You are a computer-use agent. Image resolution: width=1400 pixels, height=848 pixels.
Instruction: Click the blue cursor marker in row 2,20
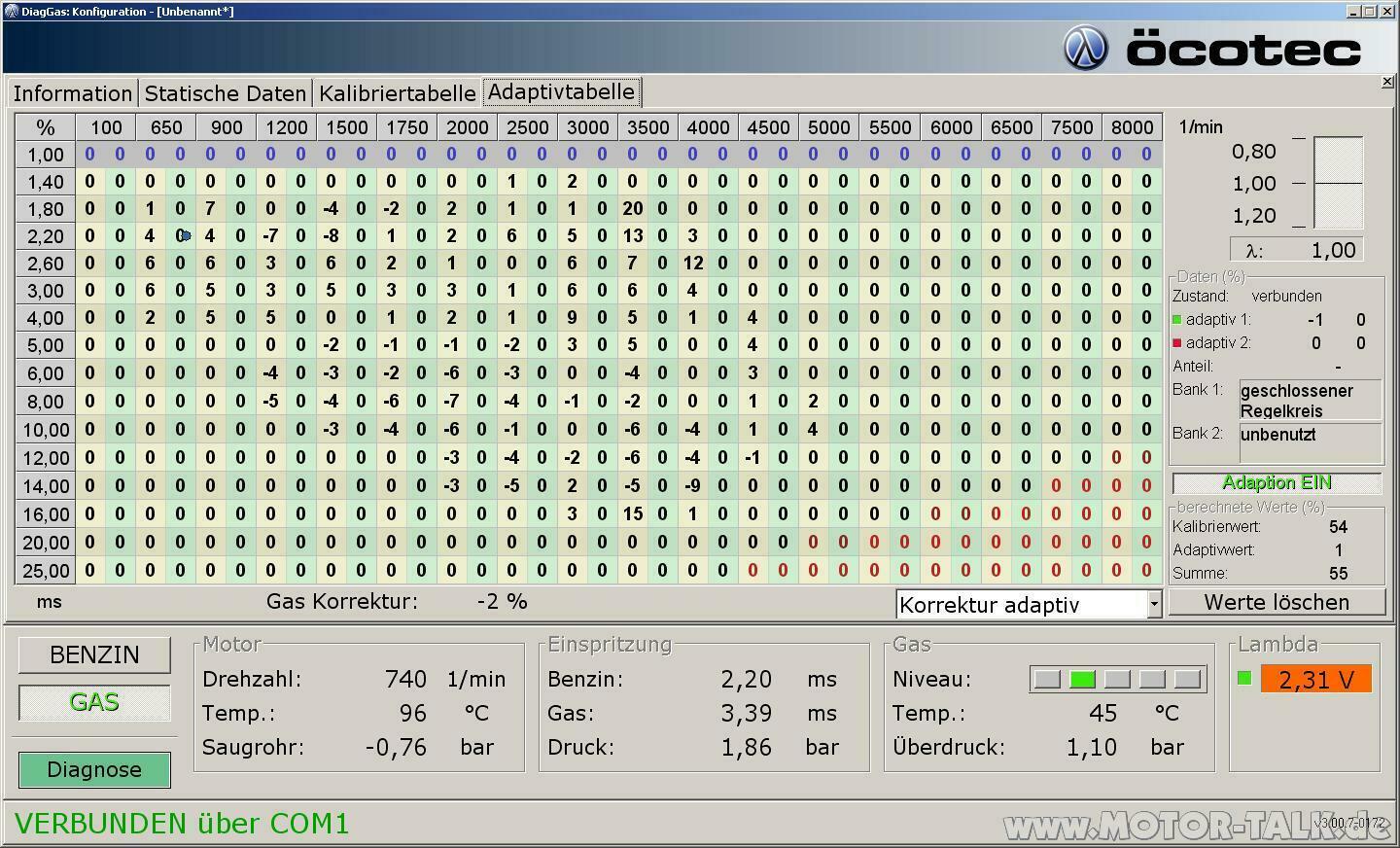coord(186,235)
